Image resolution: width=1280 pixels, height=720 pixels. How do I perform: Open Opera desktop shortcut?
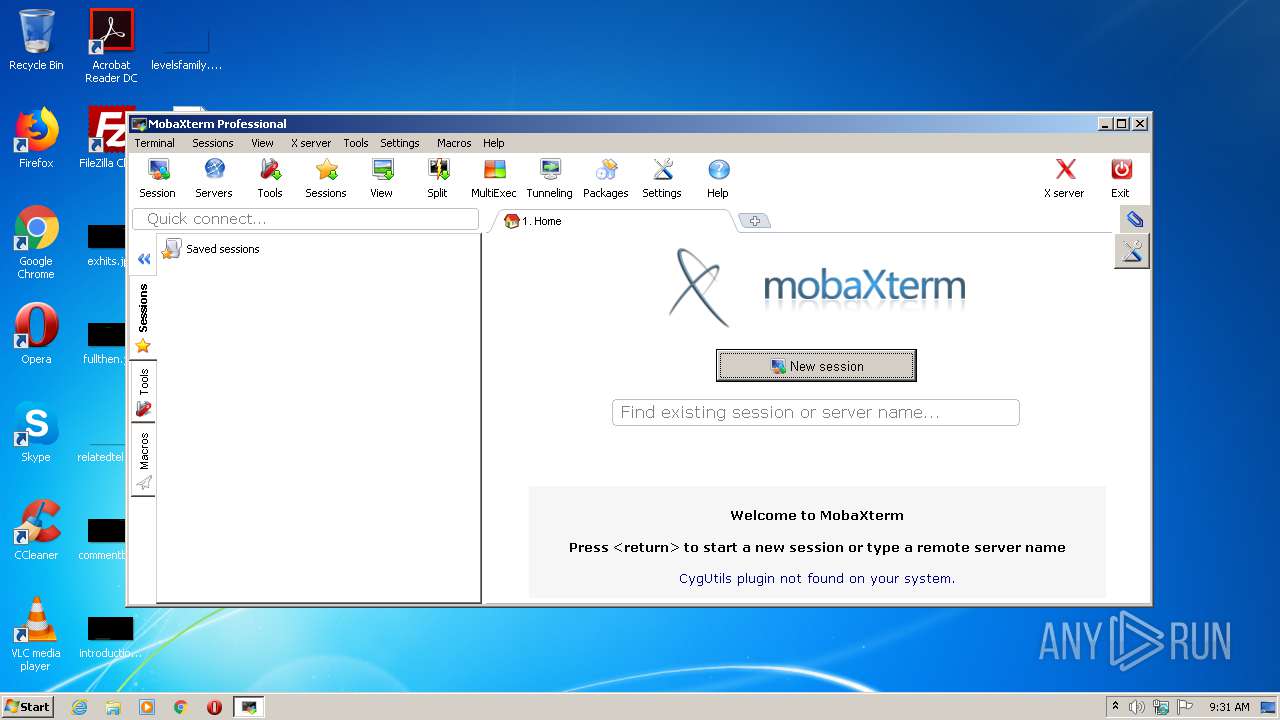(36, 334)
